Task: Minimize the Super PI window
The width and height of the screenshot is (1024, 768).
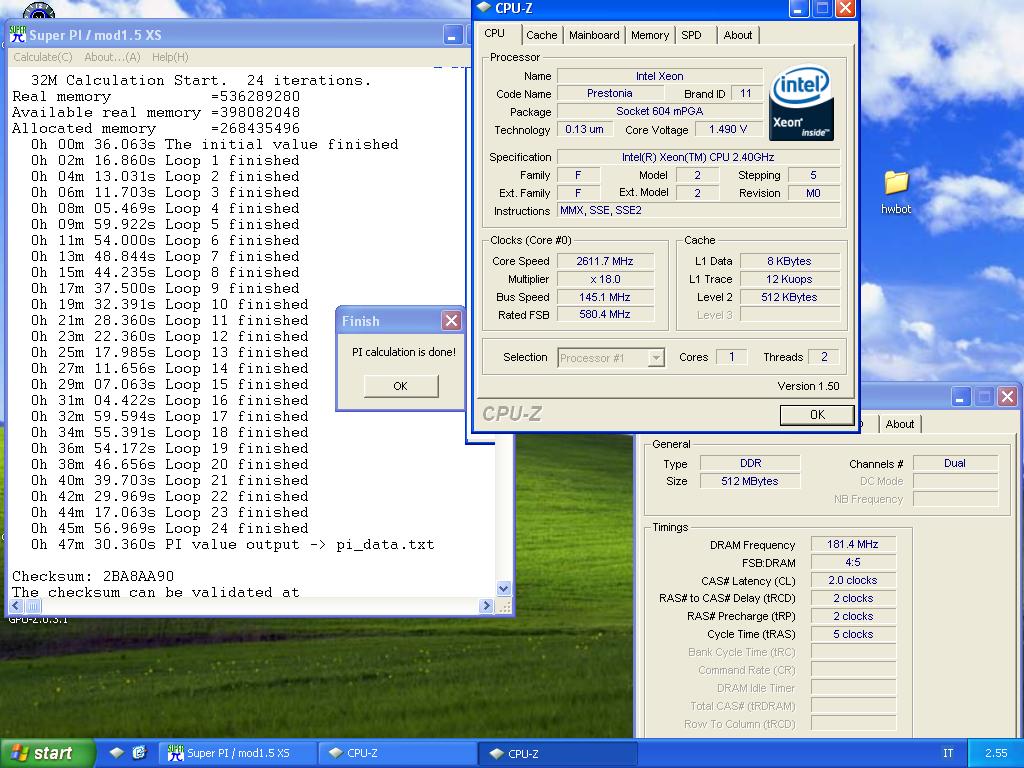Action: pyautogui.click(x=453, y=35)
